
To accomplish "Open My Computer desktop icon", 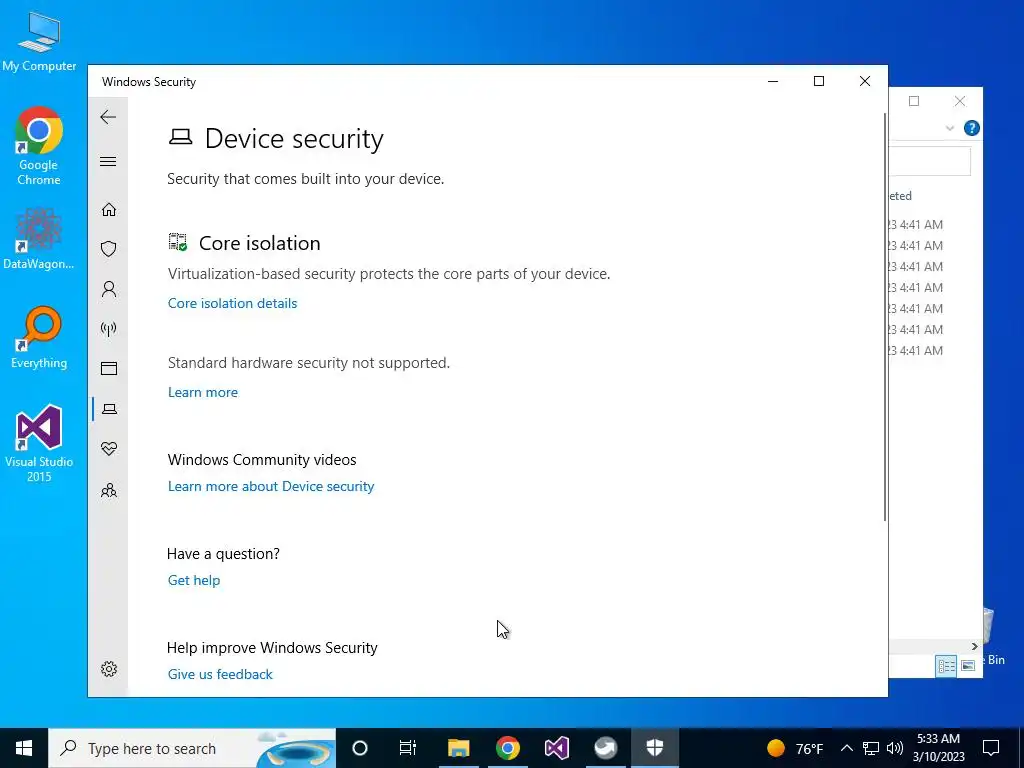I will [x=39, y=41].
